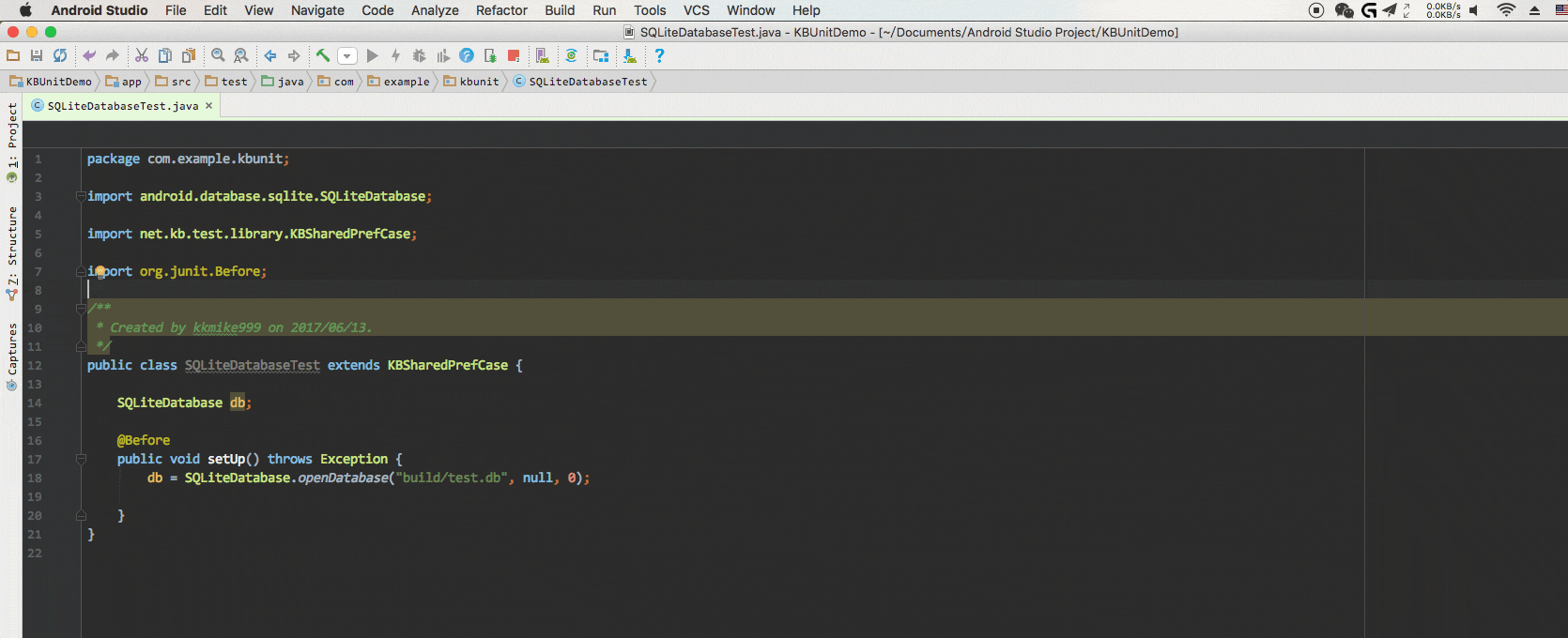Open the Apple menu
The height and width of the screenshot is (638, 1568).
25,10
